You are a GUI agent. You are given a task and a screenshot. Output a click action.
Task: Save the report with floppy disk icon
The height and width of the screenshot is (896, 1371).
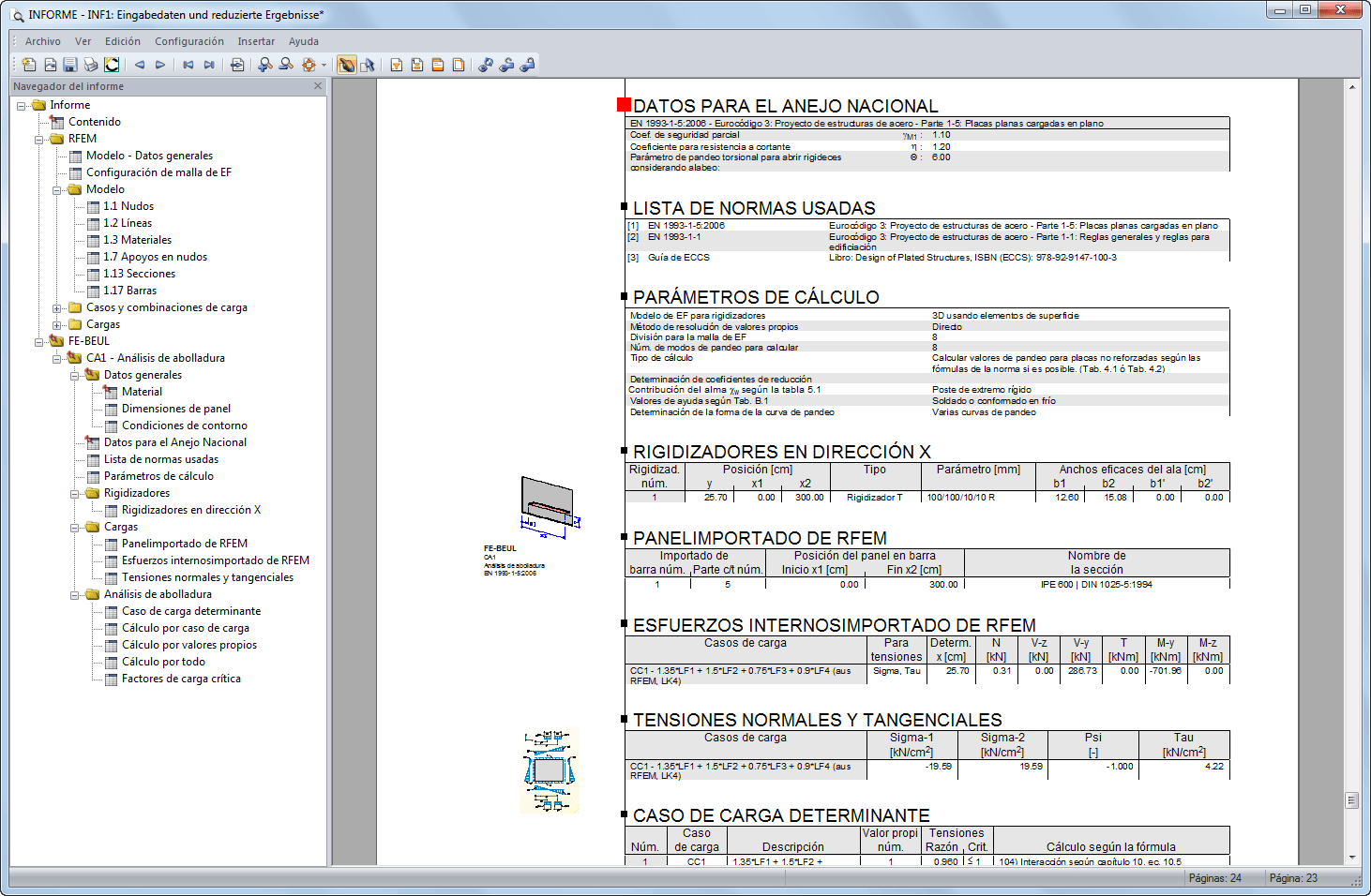[x=70, y=65]
